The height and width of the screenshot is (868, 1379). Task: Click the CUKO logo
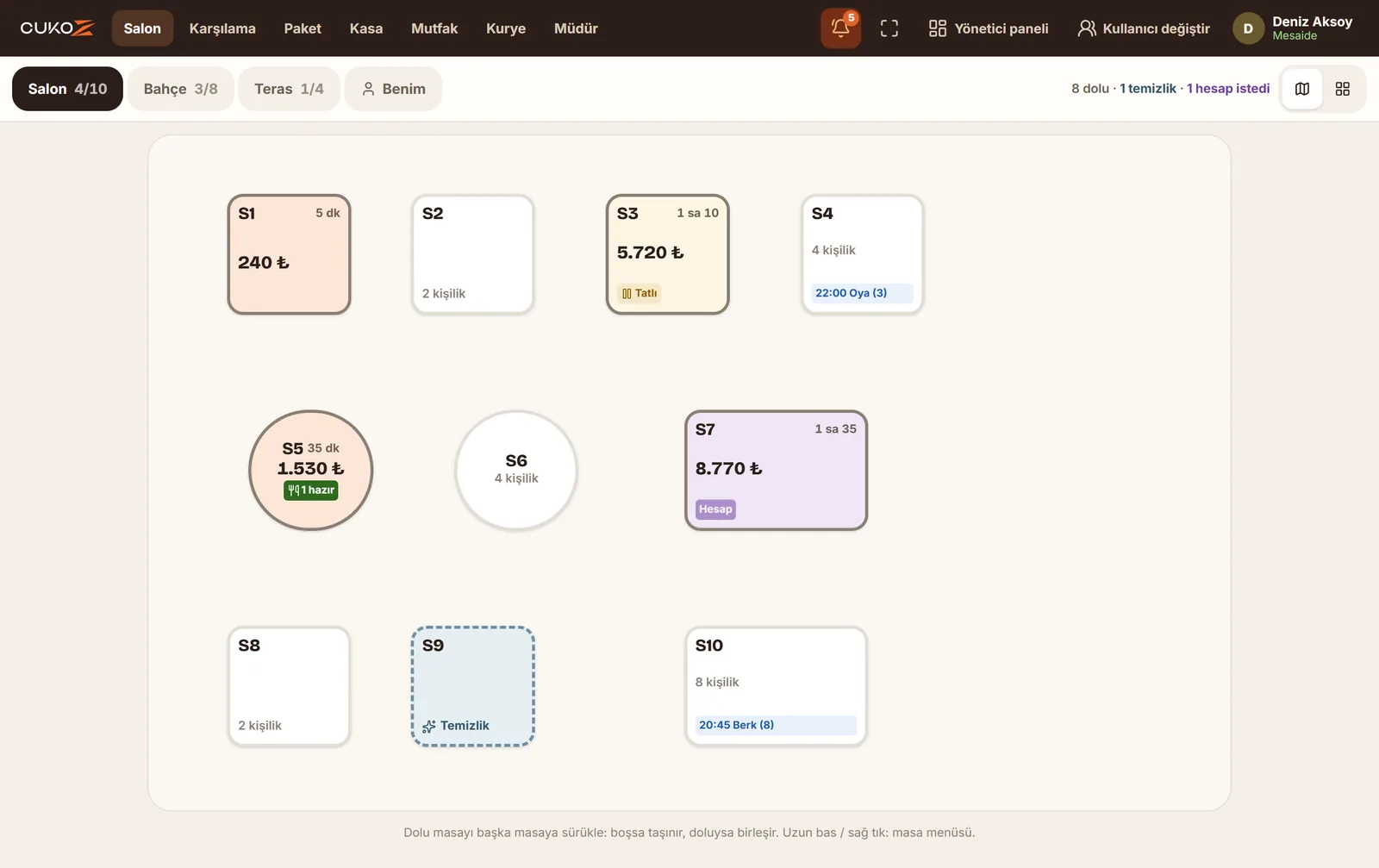click(x=57, y=28)
